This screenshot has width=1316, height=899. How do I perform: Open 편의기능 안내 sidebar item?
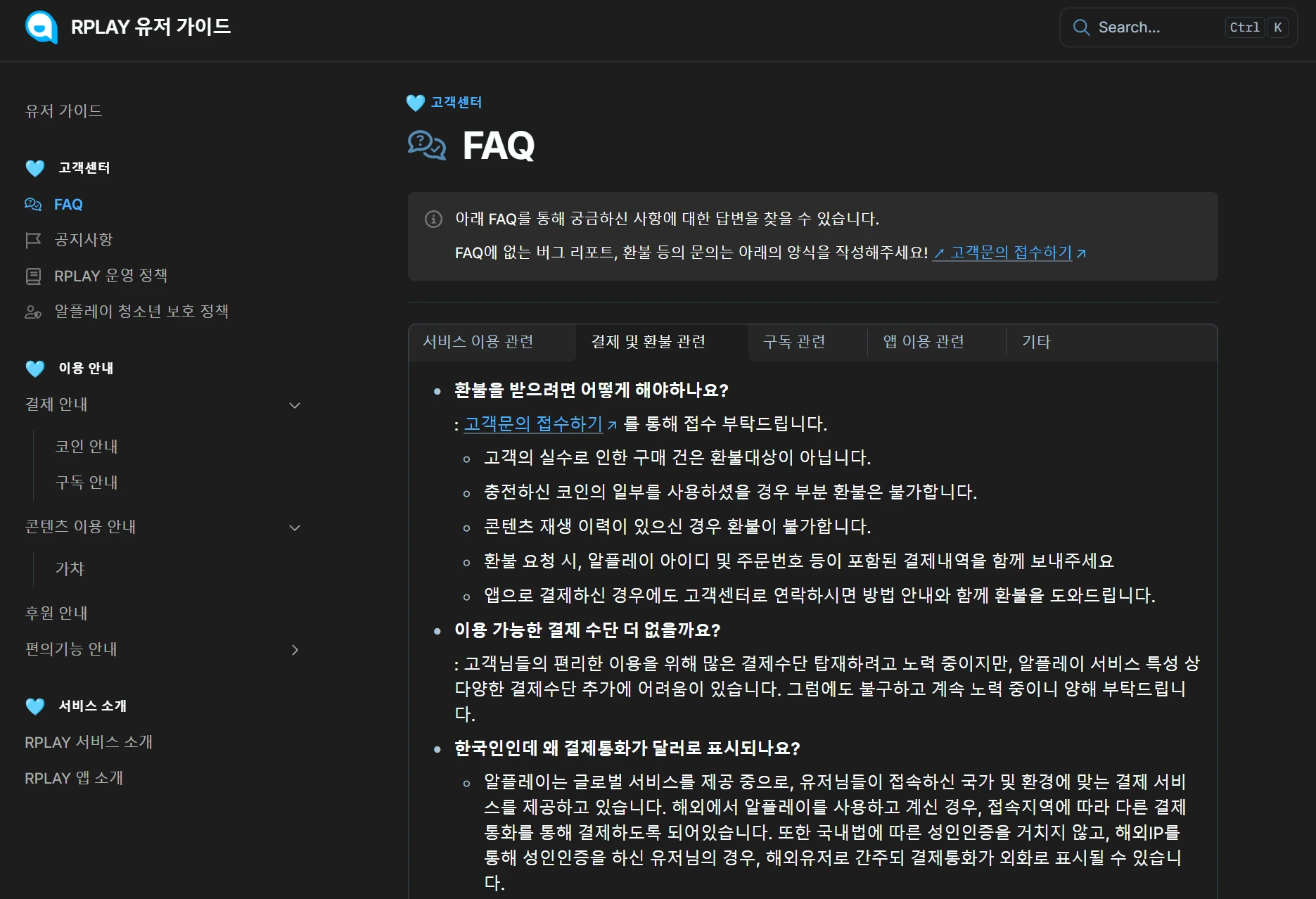click(x=71, y=649)
